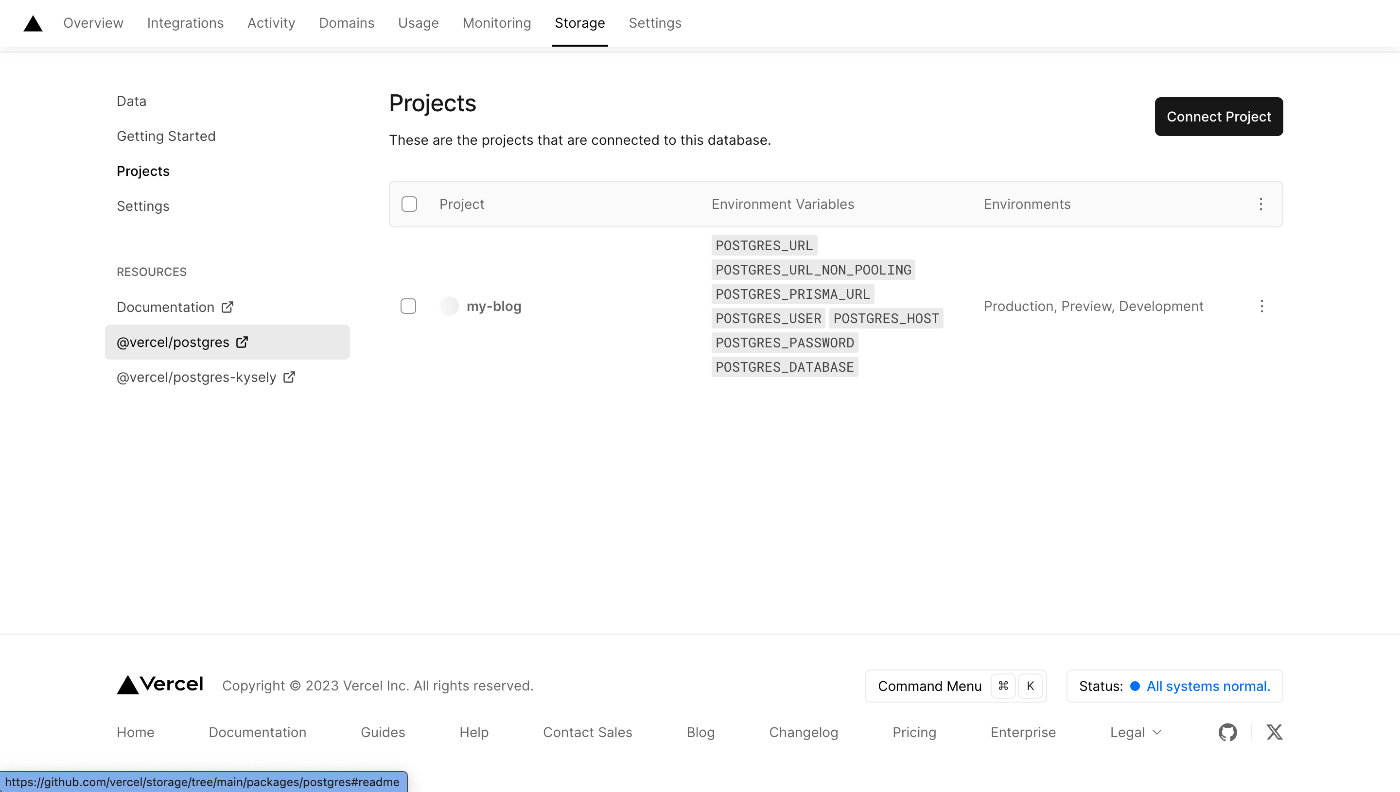Viewport: 1400px width, 792px height.
Task: Open the my-blog row three-dot menu
Action: (x=1261, y=306)
